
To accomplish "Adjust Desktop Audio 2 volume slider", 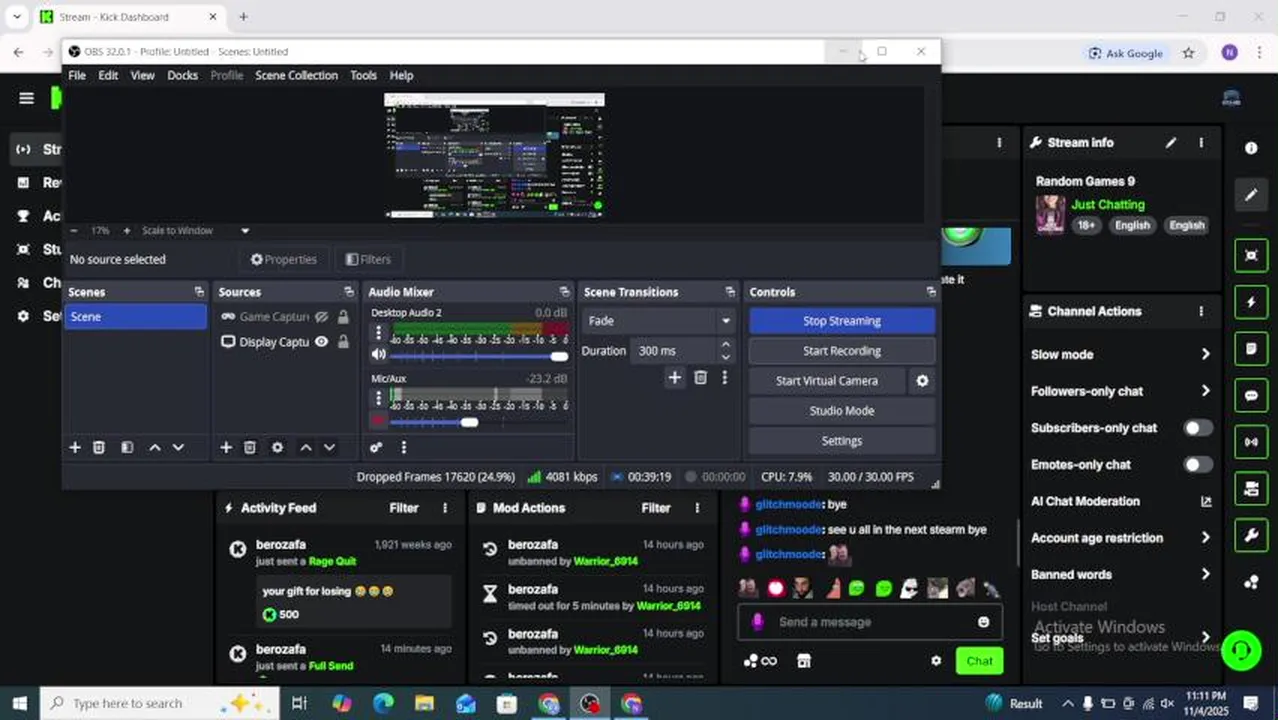I will [x=479, y=356].
